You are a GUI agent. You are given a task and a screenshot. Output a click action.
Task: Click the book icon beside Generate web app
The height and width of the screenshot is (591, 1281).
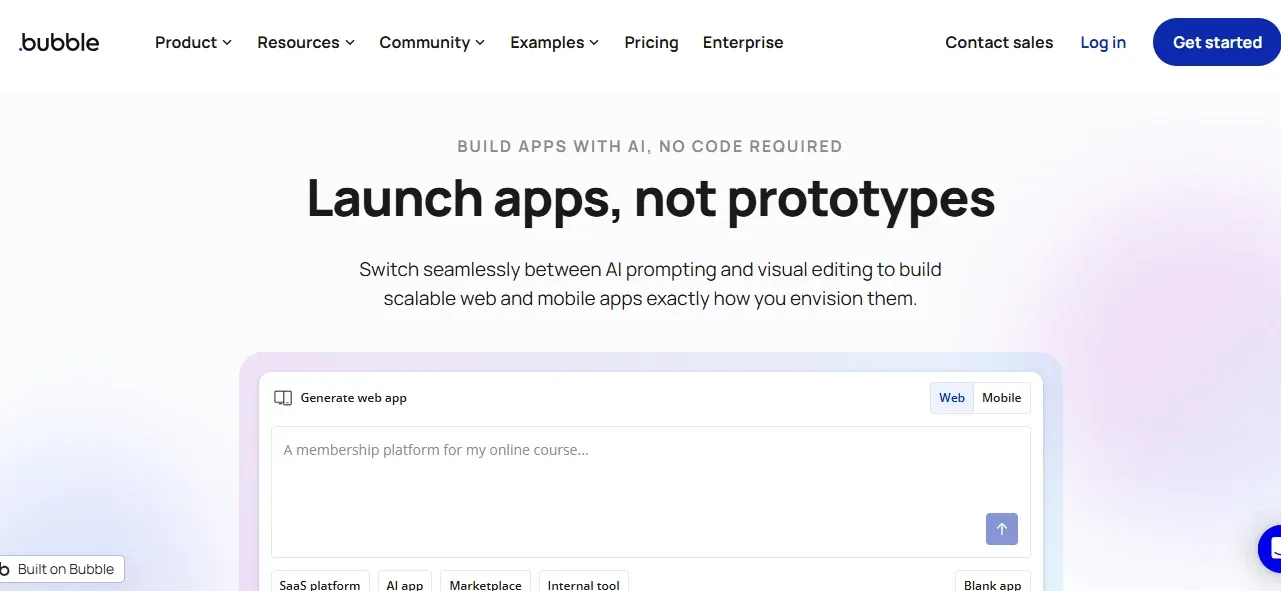tap(283, 398)
